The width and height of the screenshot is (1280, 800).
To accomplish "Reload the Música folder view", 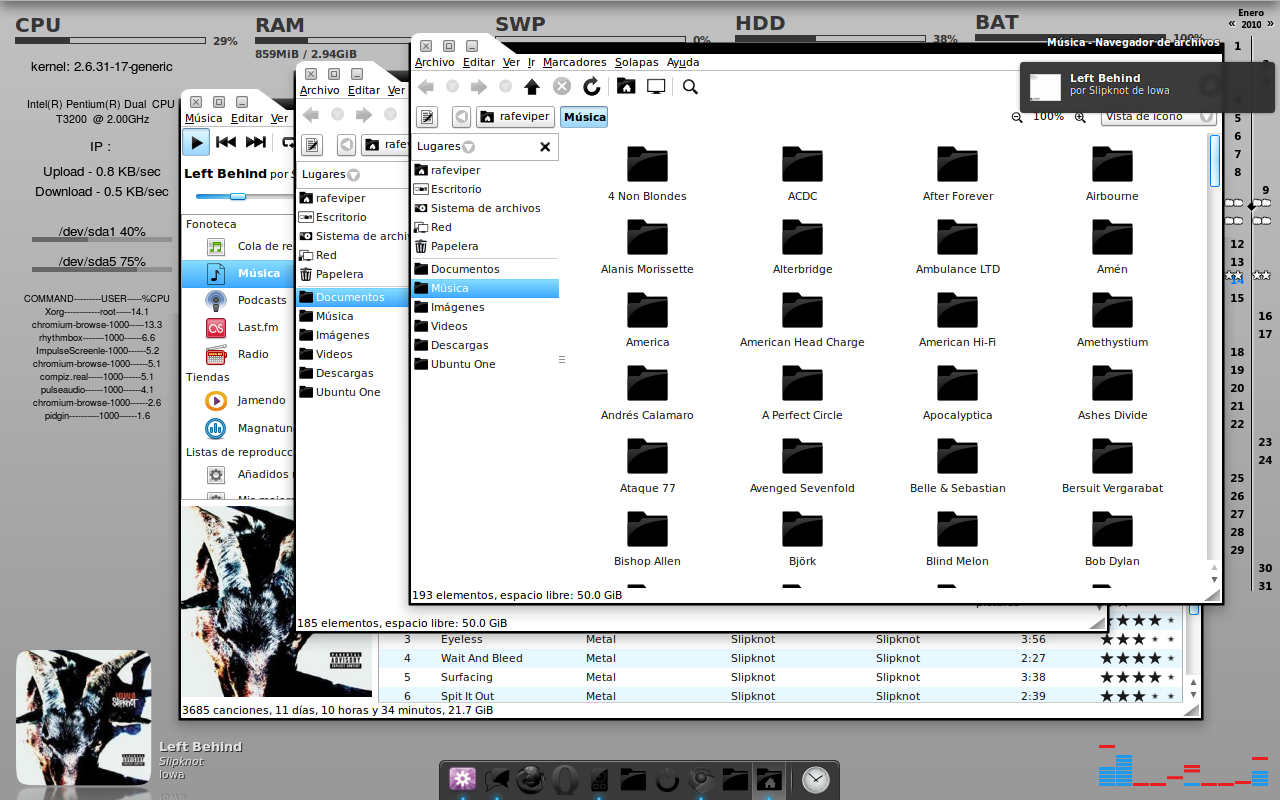I will pyautogui.click(x=592, y=87).
